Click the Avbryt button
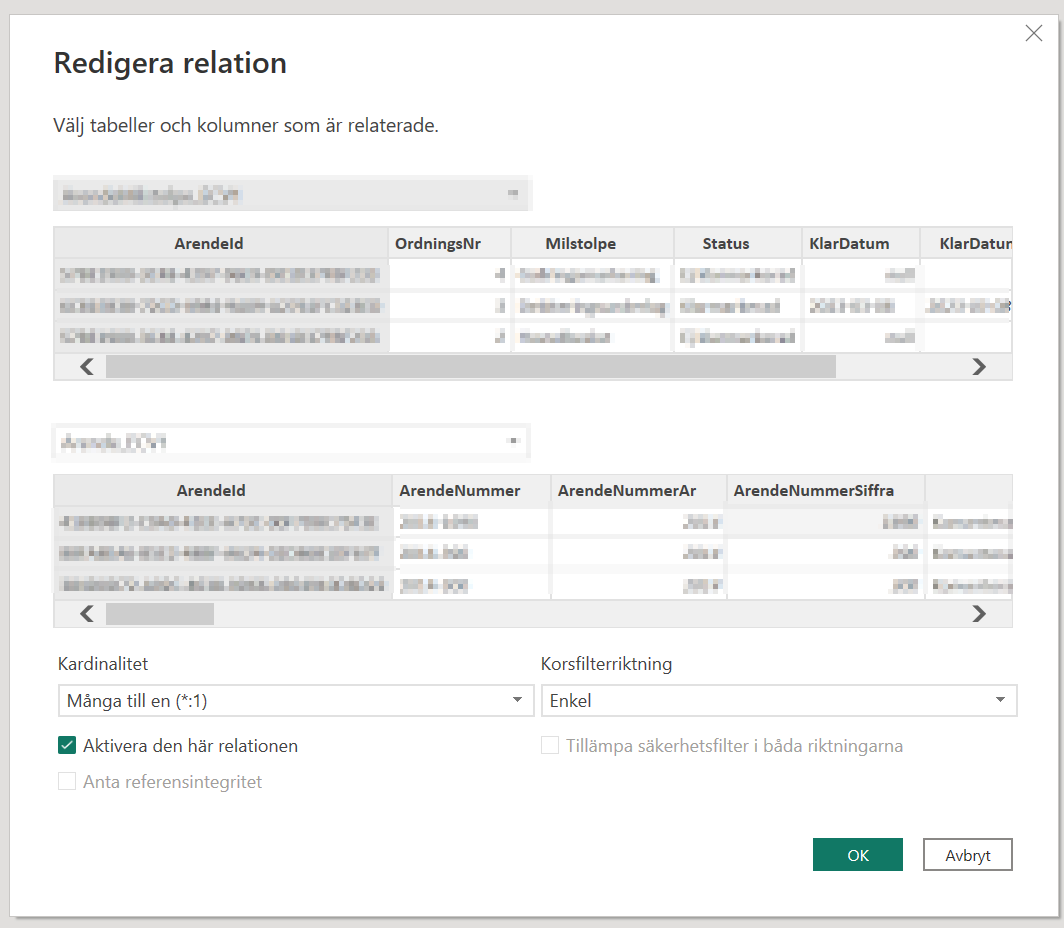This screenshot has width=1064, height=928. pyautogui.click(x=968, y=855)
